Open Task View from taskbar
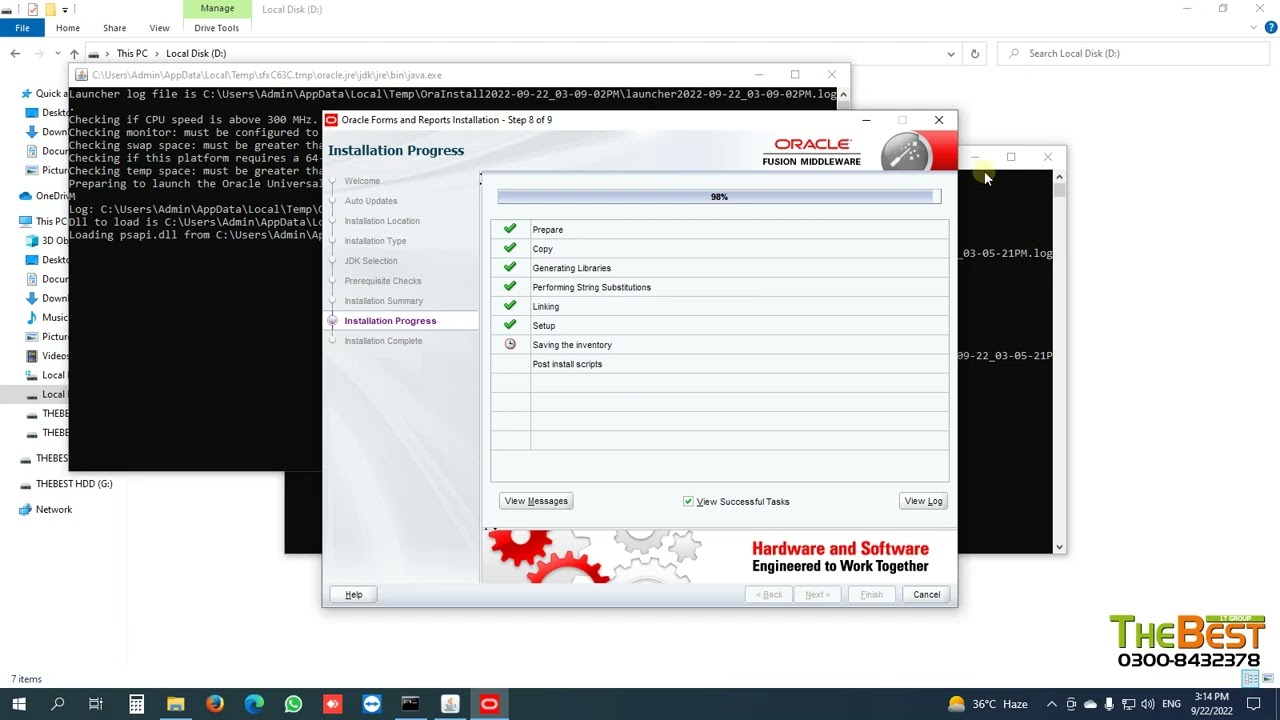This screenshot has height=720, width=1280. click(96, 704)
